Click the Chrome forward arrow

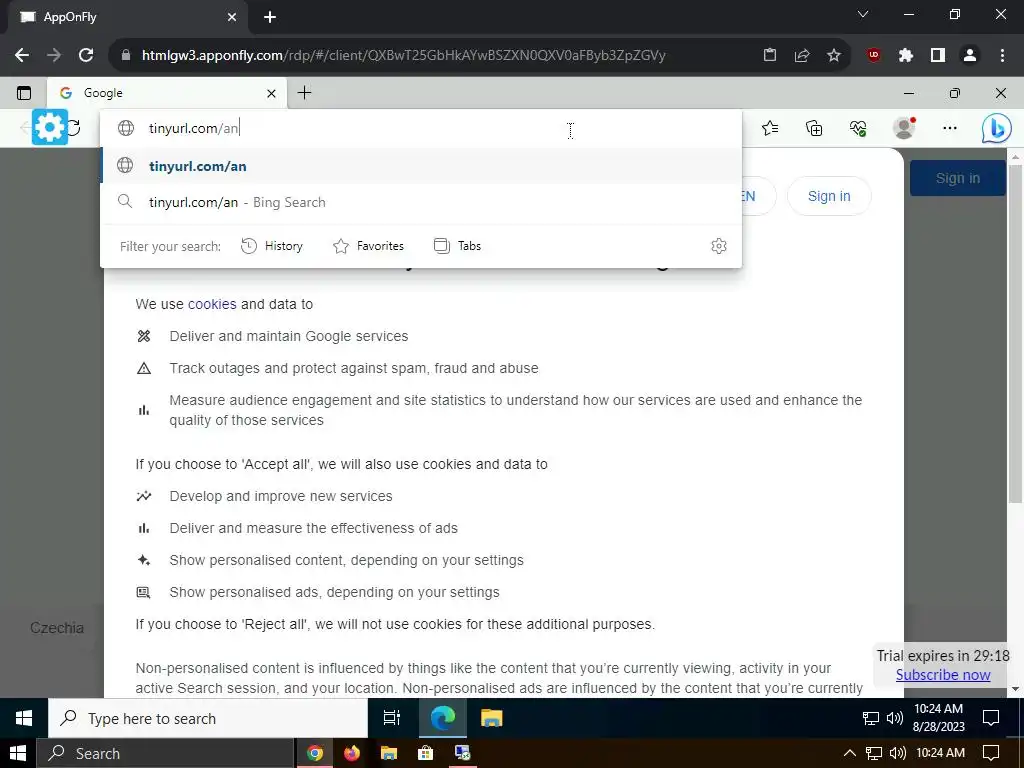(54, 56)
